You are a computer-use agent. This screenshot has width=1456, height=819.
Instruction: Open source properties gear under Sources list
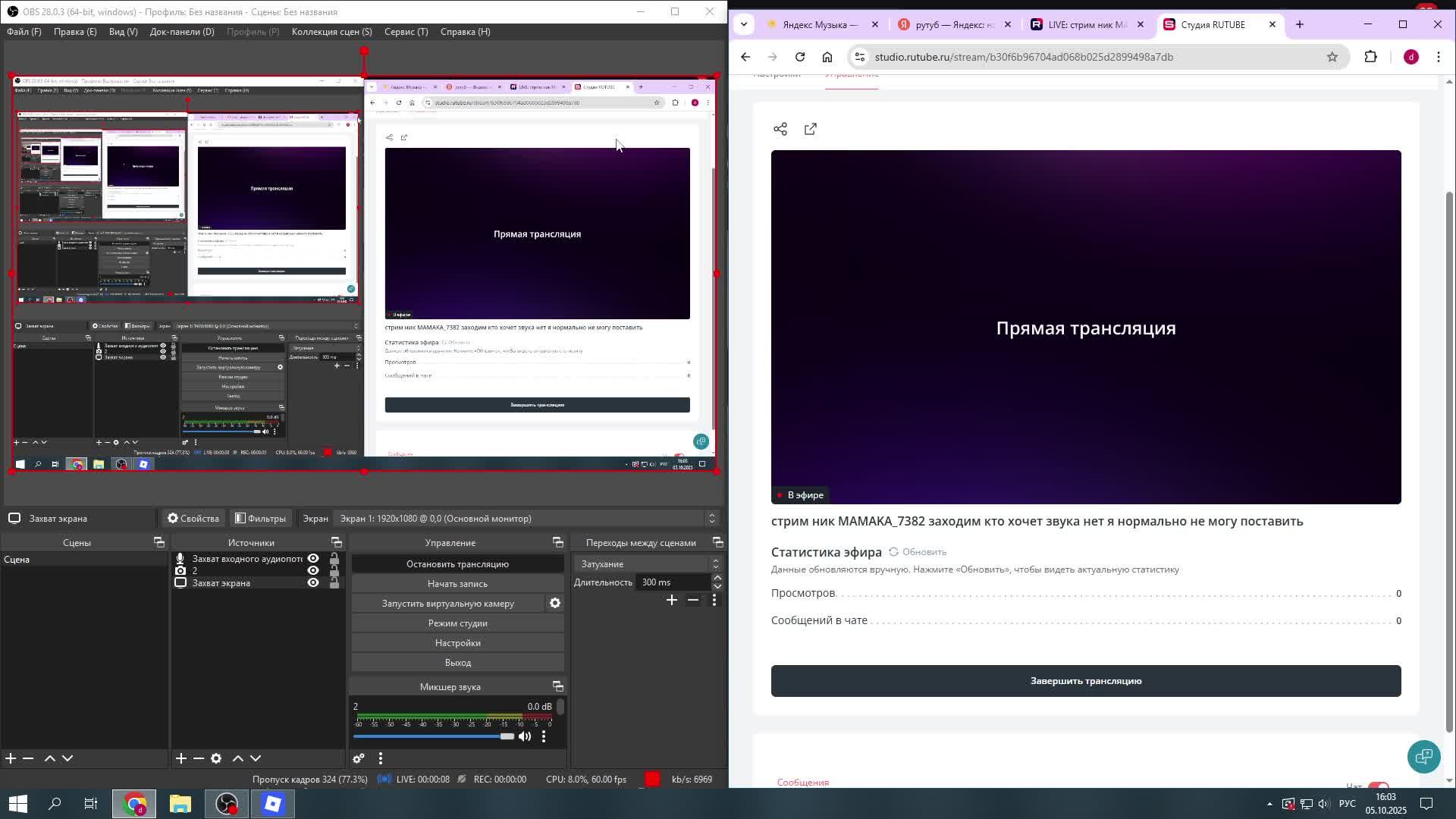(216, 758)
